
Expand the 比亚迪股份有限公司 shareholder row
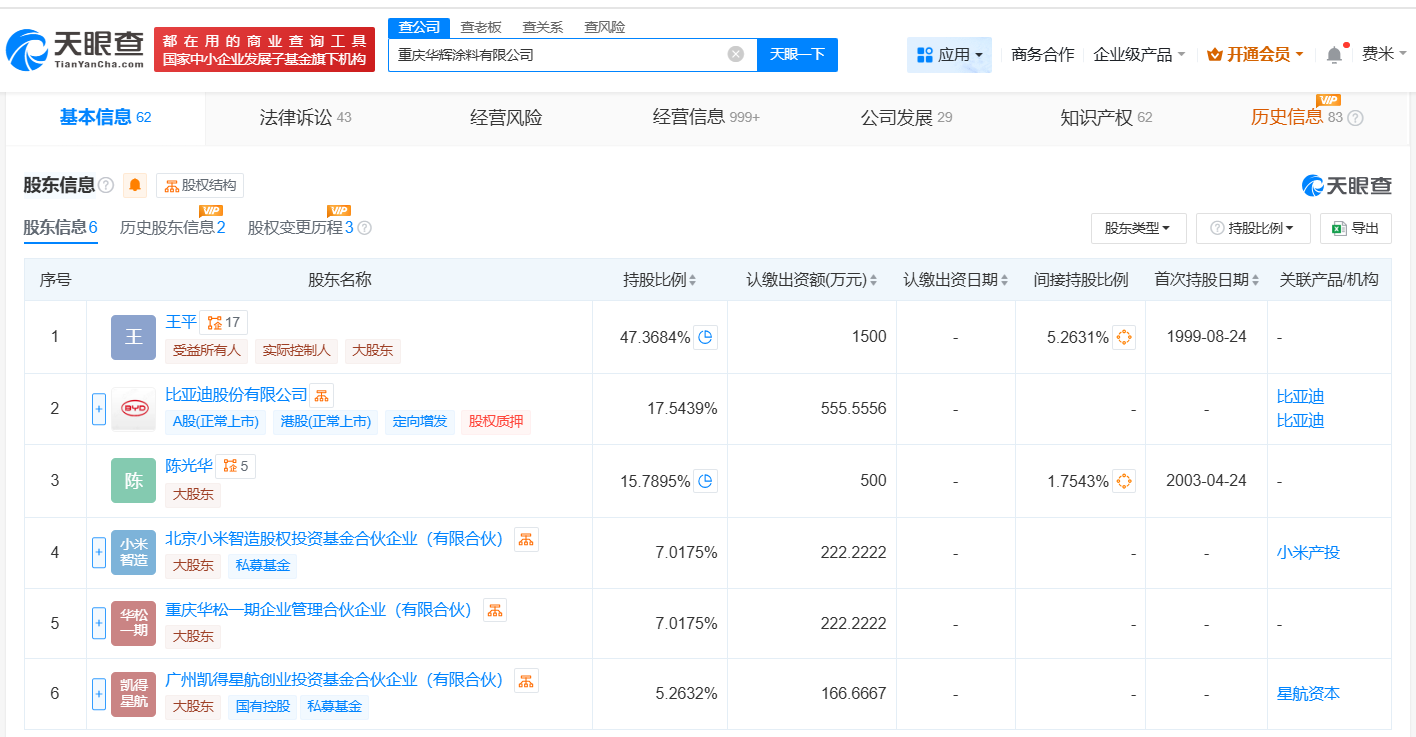pos(99,409)
